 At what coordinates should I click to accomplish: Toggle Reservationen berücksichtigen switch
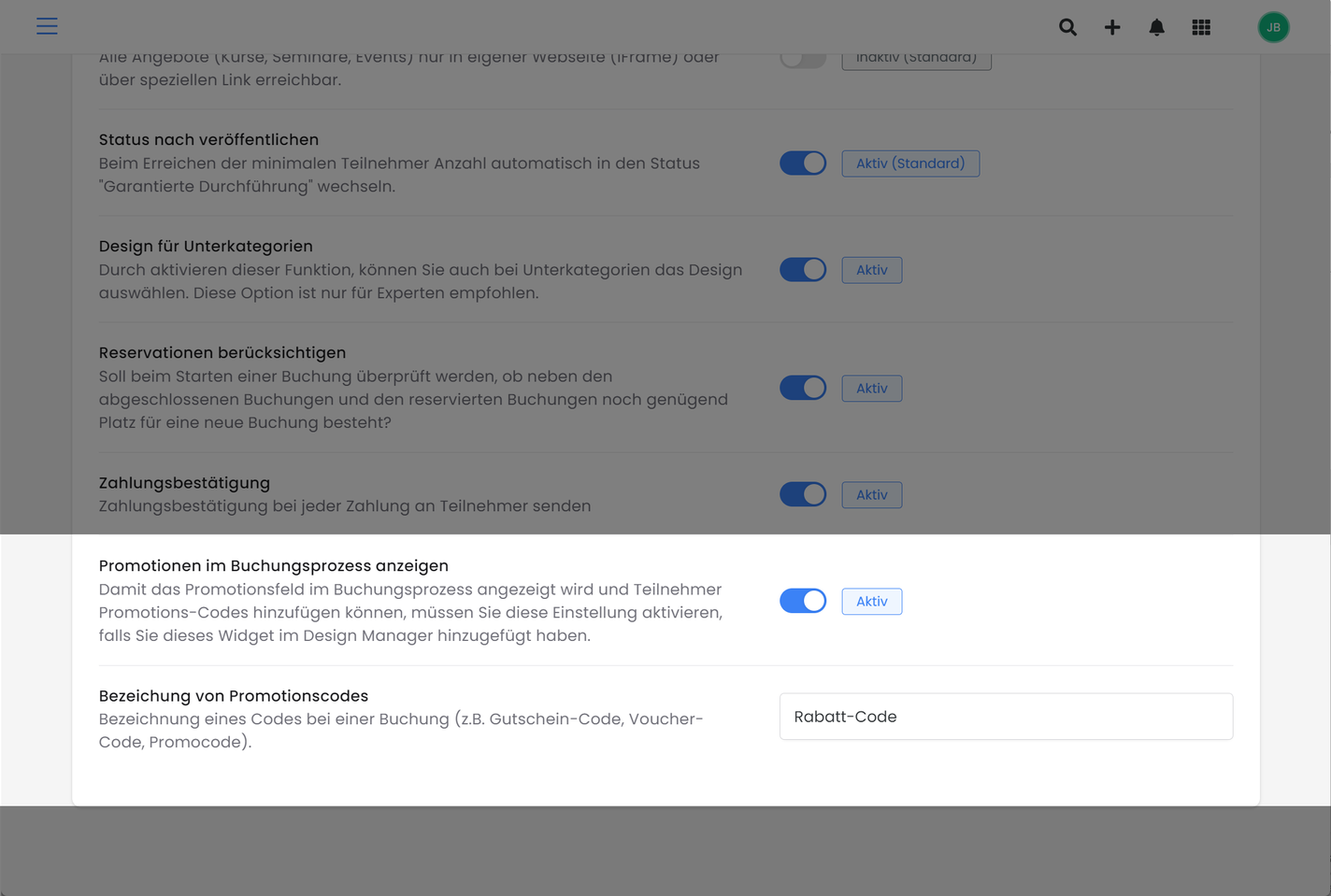pos(803,388)
